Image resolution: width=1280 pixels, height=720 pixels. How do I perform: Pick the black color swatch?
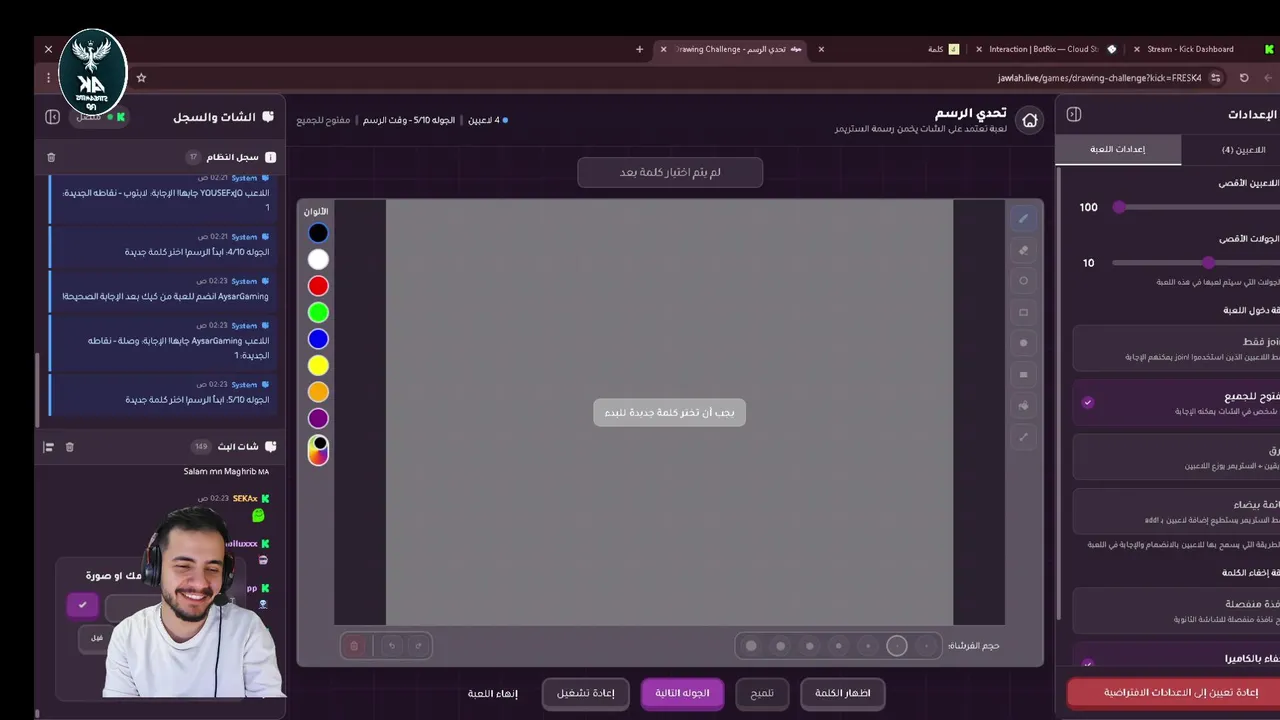point(318,233)
